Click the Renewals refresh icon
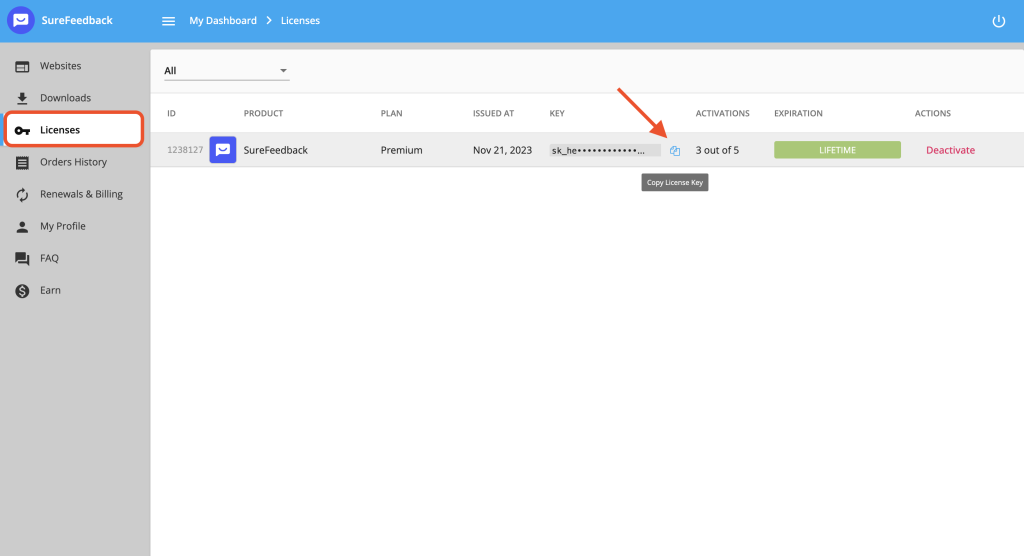Image resolution: width=1024 pixels, height=556 pixels. click(x=22, y=195)
